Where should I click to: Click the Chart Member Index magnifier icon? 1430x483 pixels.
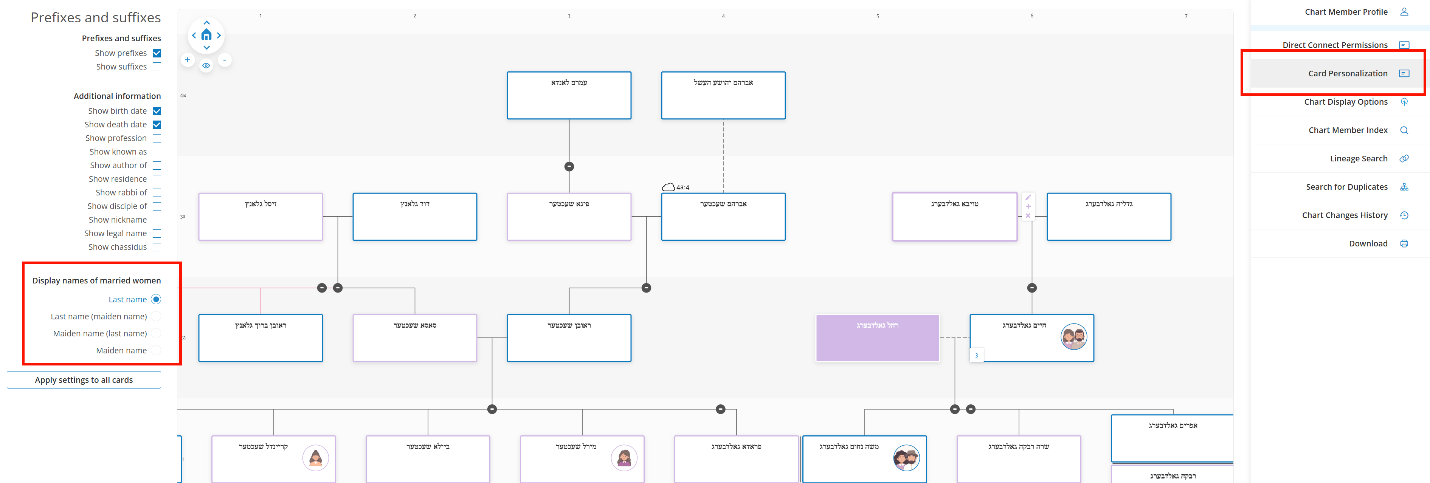pos(1404,130)
